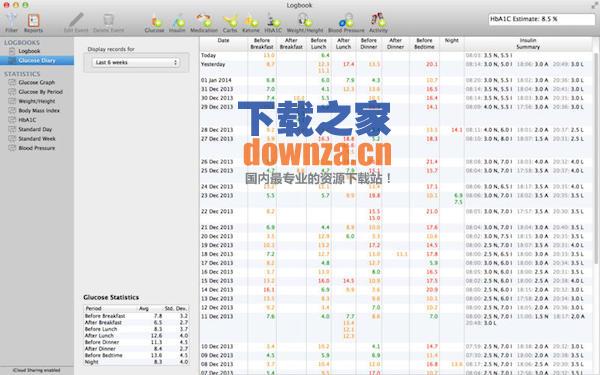Select the '31 Dec 2013' row
This screenshot has width=600, height=375.
pos(396,89)
